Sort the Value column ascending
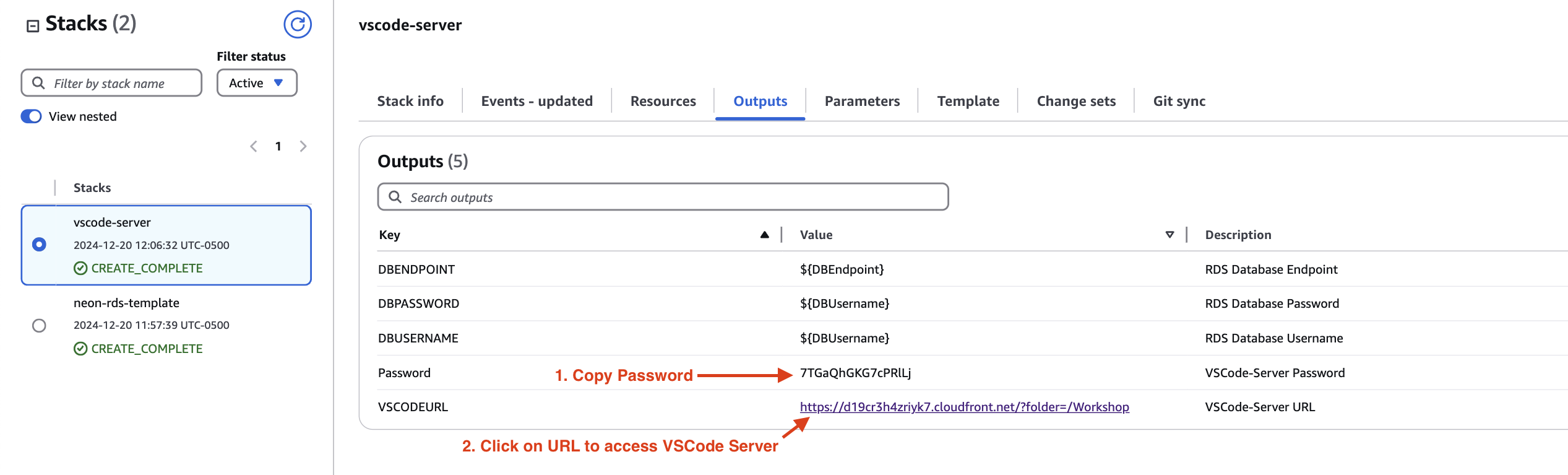 (1170, 234)
